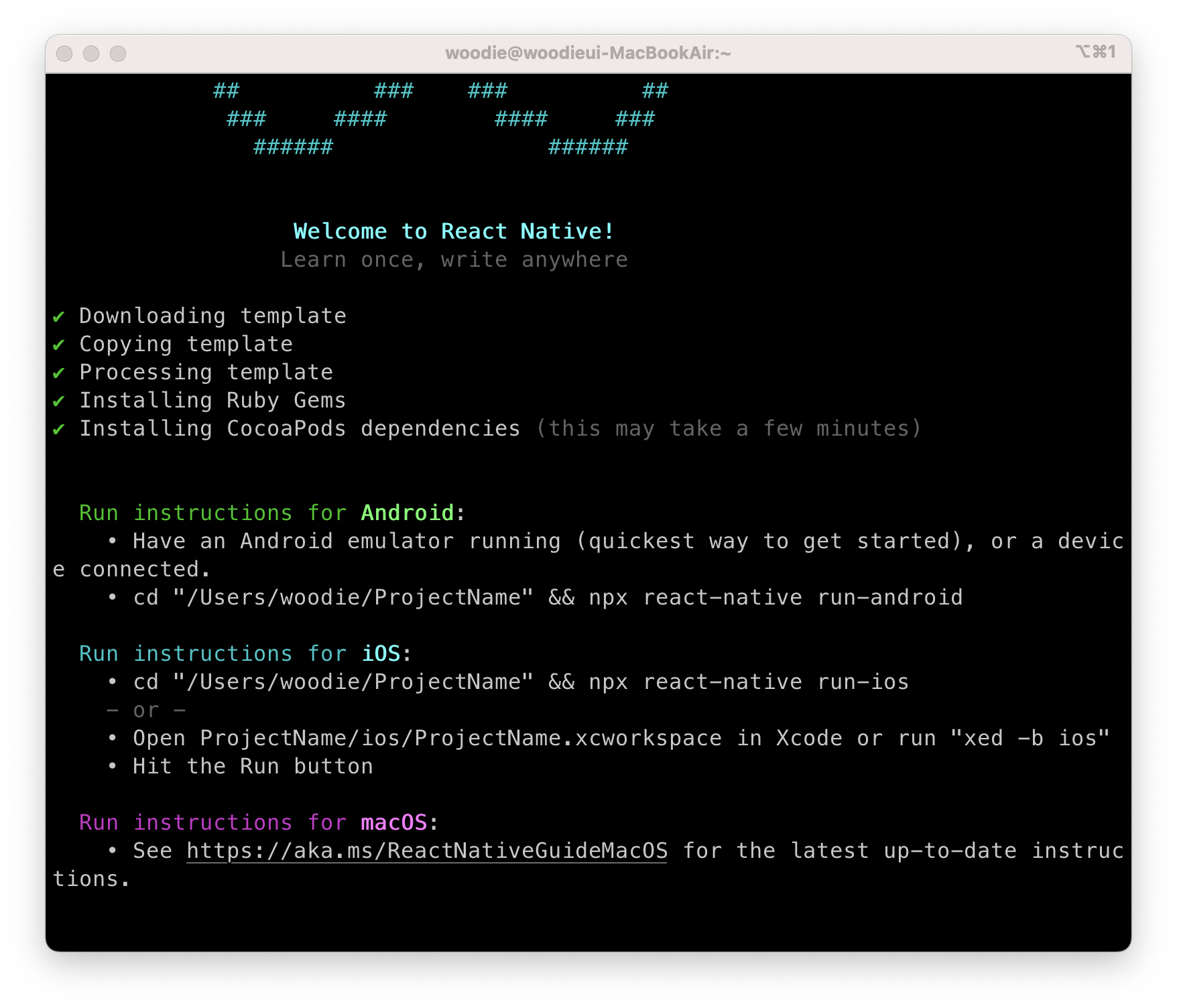Click 'Run instructions for iOS:' heading
Viewport: 1177px width, 1008px height.
245,654
